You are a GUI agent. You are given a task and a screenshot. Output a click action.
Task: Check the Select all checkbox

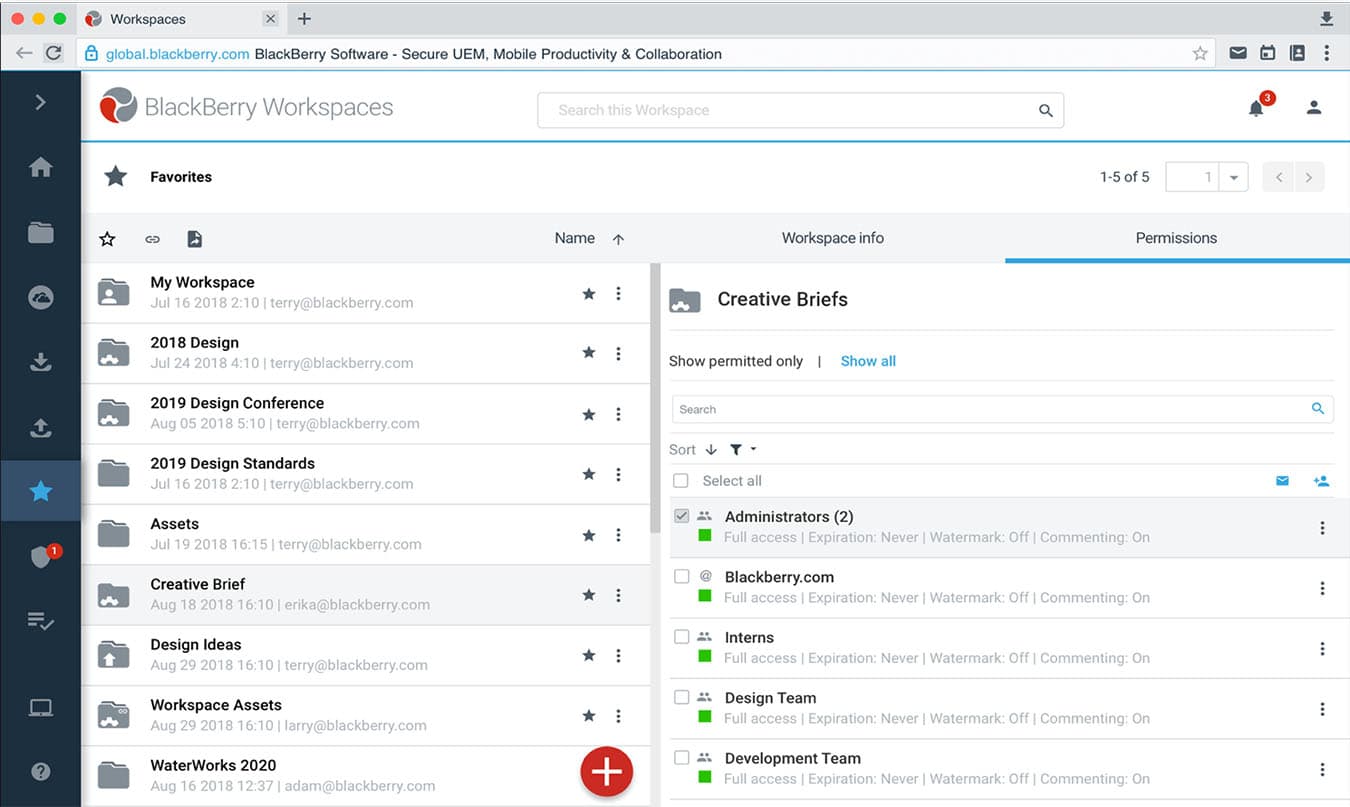pyautogui.click(x=681, y=481)
